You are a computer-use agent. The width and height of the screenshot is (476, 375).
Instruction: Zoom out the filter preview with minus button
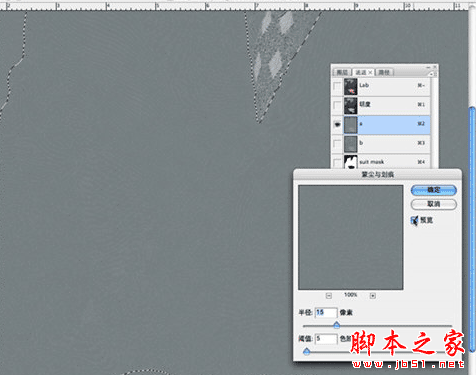point(329,295)
